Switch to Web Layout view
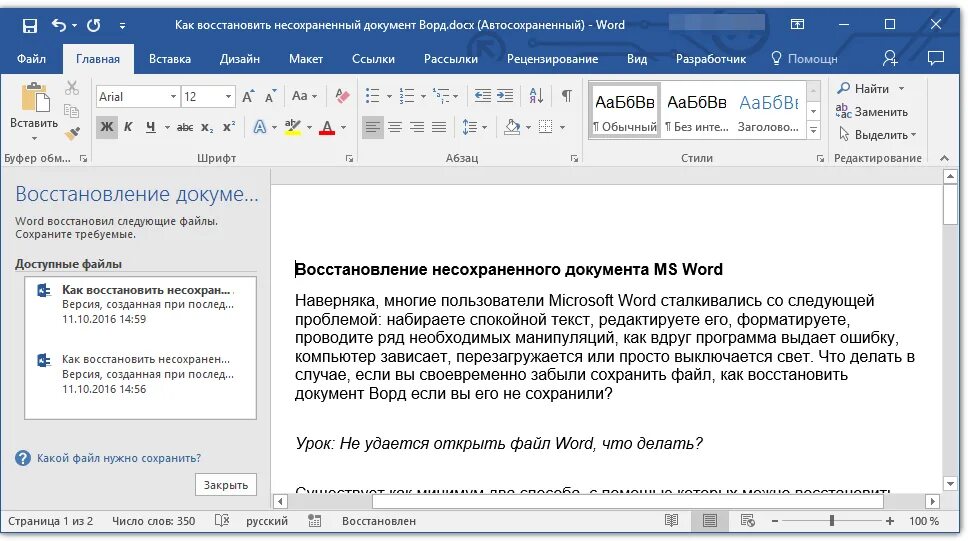 pyautogui.click(x=748, y=521)
